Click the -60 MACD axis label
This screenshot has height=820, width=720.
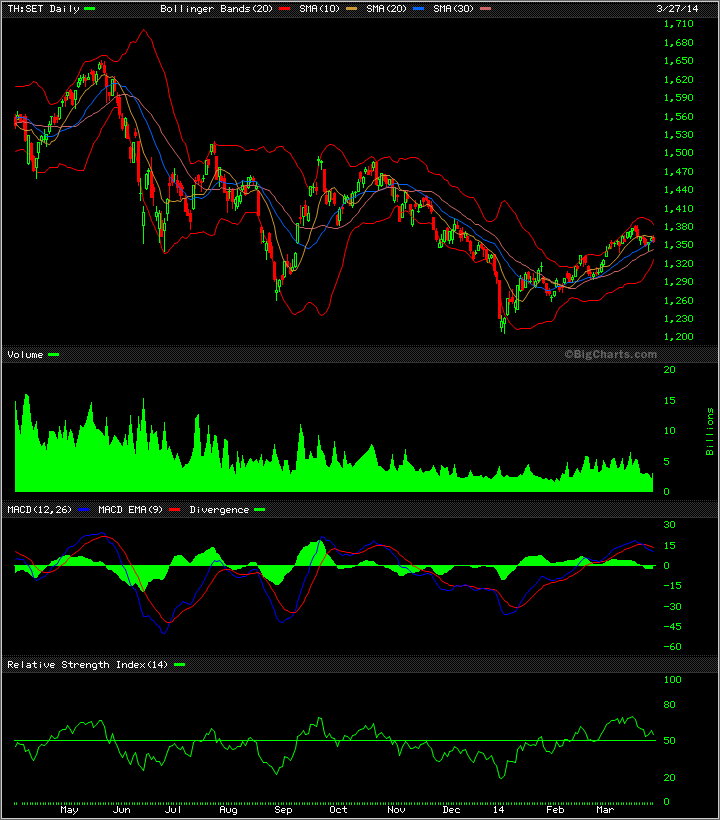point(672,647)
